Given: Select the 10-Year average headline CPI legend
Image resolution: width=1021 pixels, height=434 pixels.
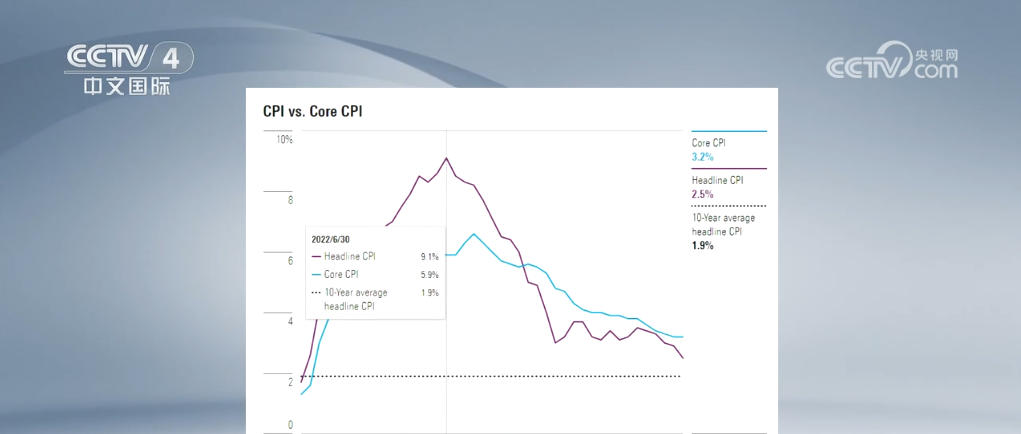Looking at the screenshot, I should coord(729,228).
